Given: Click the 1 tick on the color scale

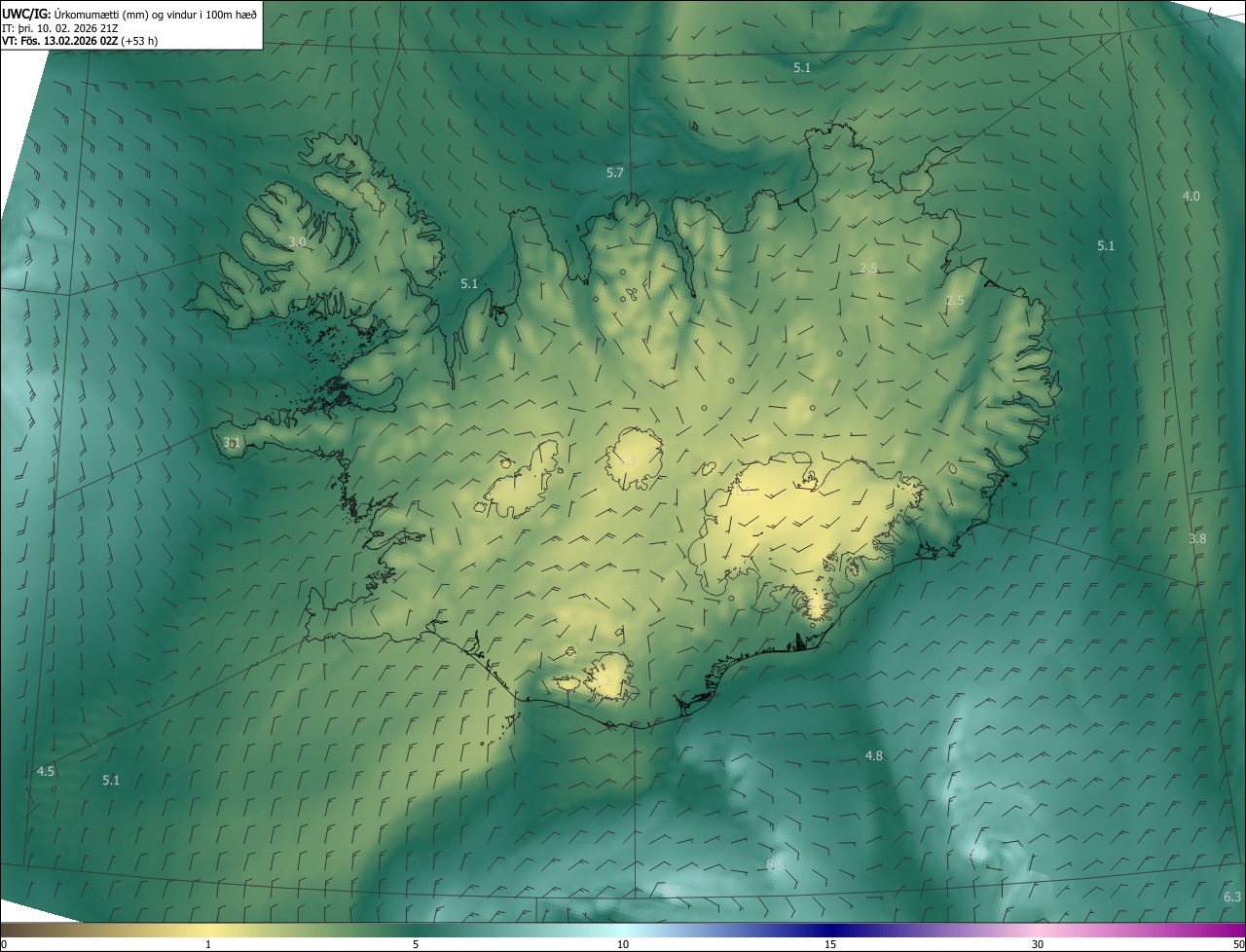Looking at the screenshot, I should tap(208, 944).
